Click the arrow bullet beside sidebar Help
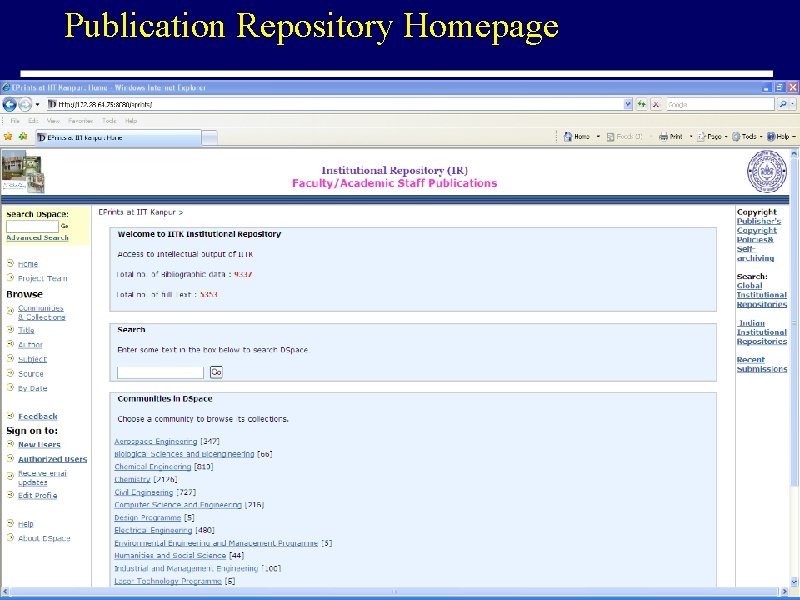The width and height of the screenshot is (800, 600). point(10,523)
